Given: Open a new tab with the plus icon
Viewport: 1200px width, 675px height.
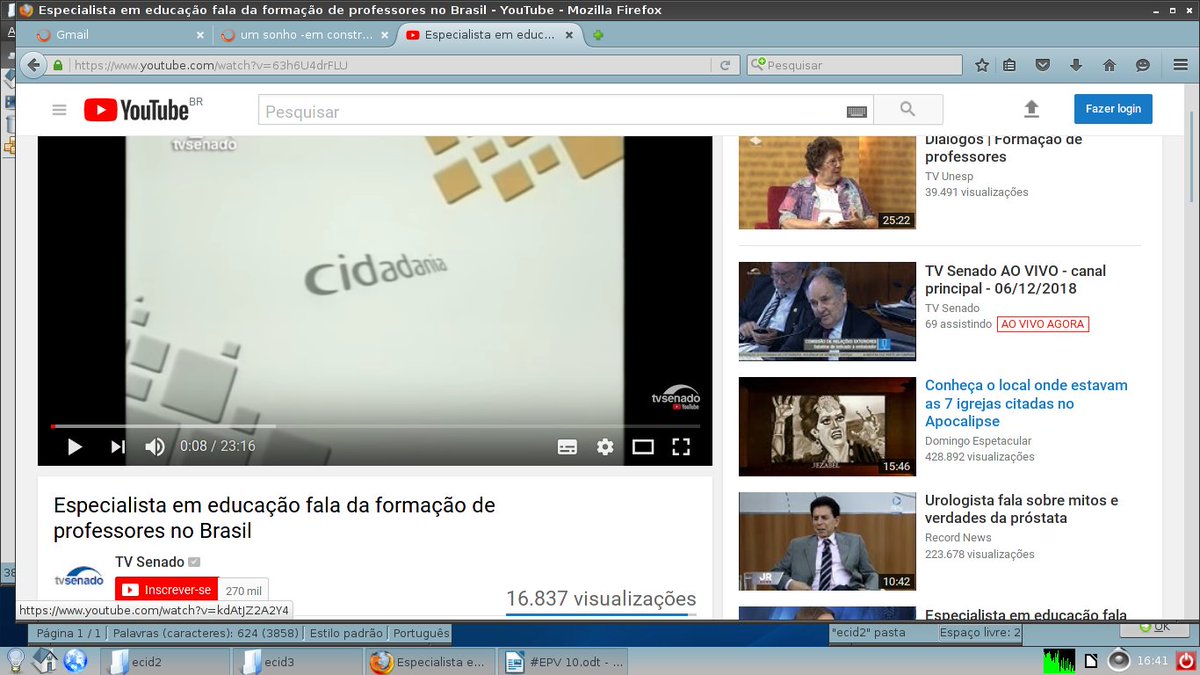Looking at the screenshot, I should [598, 35].
